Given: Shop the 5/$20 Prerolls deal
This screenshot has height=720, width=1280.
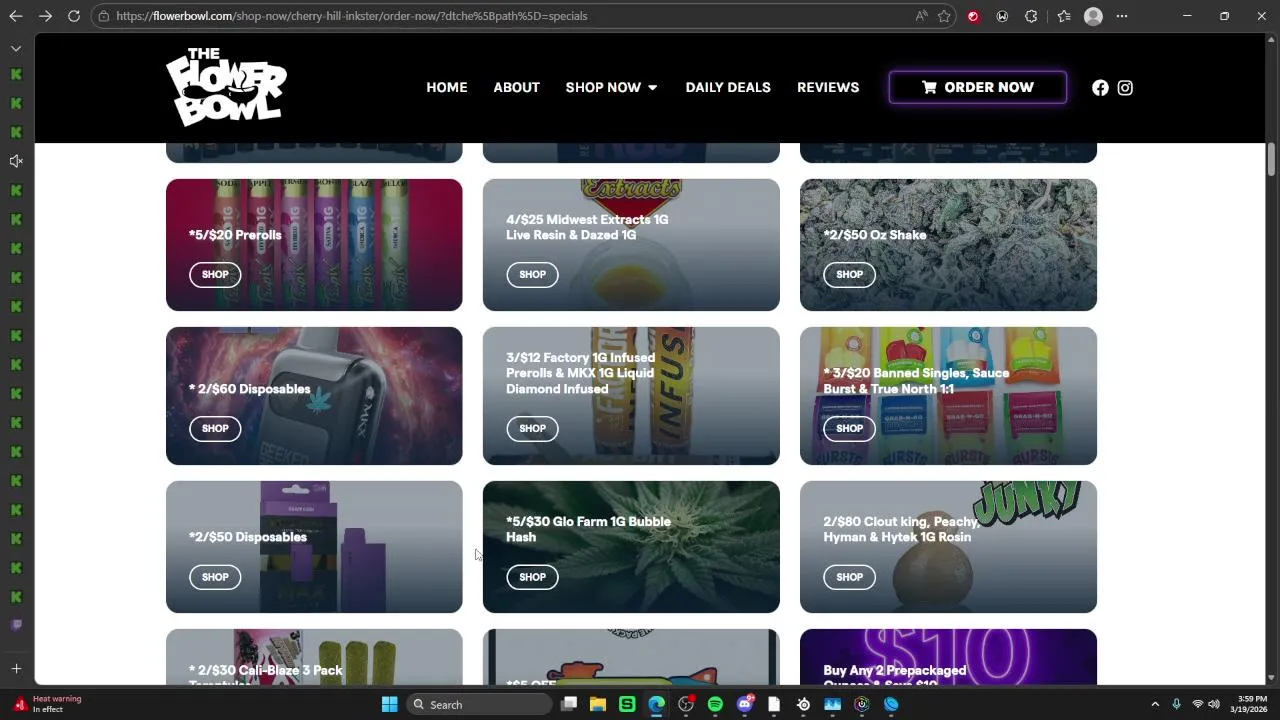Looking at the screenshot, I should [215, 274].
